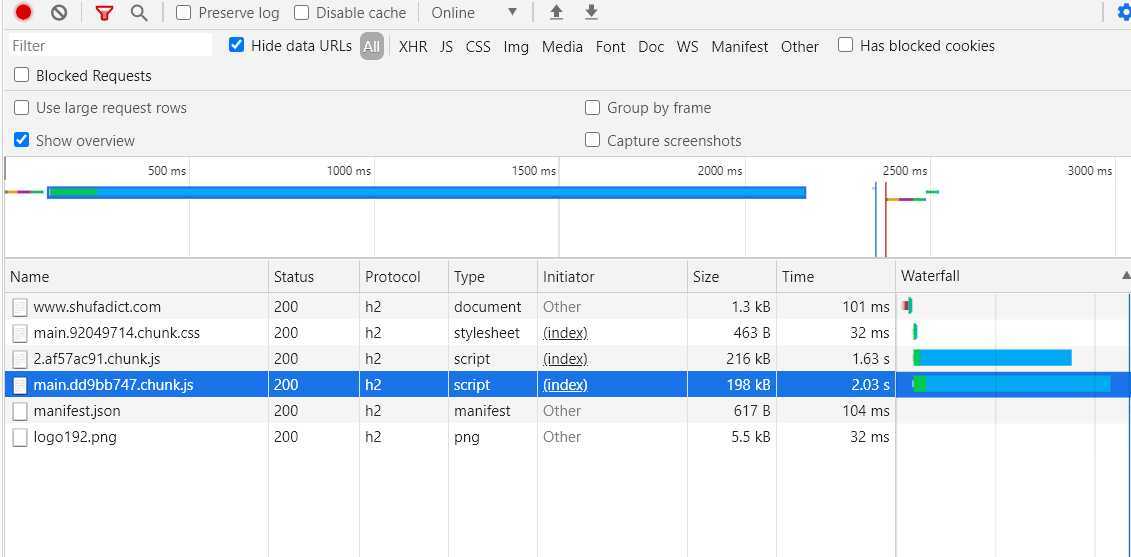The image size is (1131, 557).
Task: Filter requests by JS
Action: click(x=446, y=46)
